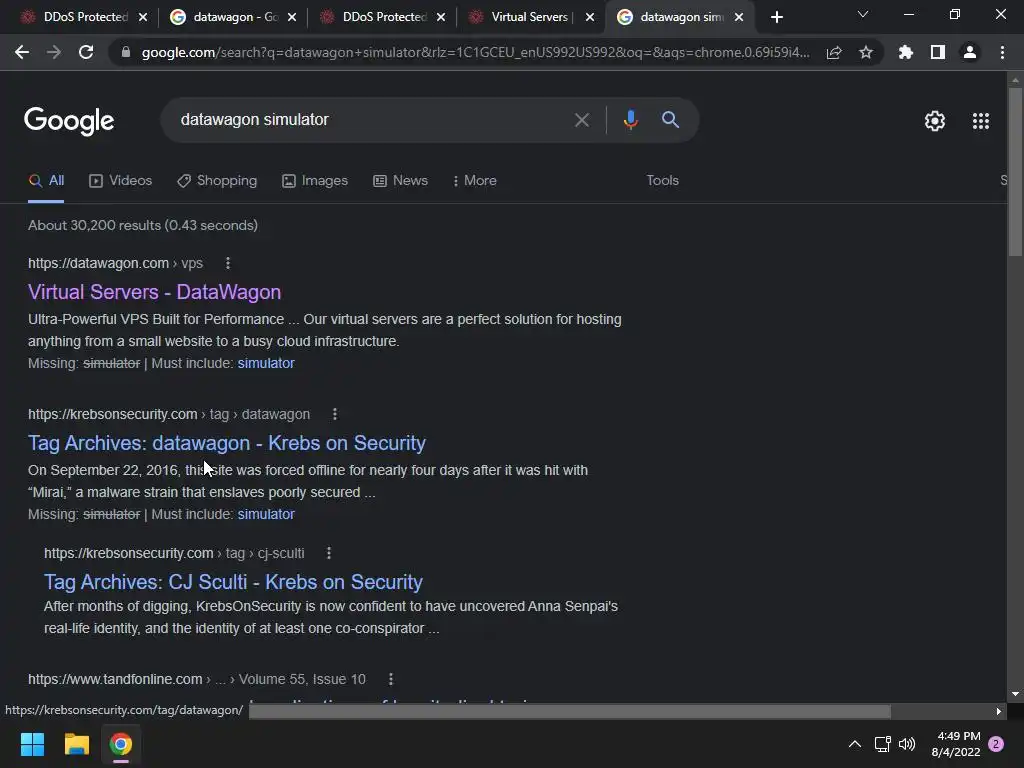Screen dimensions: 1024x768
Task: Open network settings from the system tray
Action: click(882, 744)
